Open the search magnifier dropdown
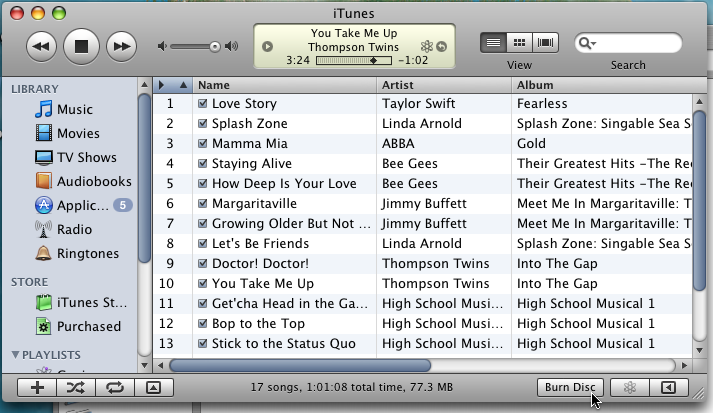Screen dimensions: 713x413 tap(587, 43)
